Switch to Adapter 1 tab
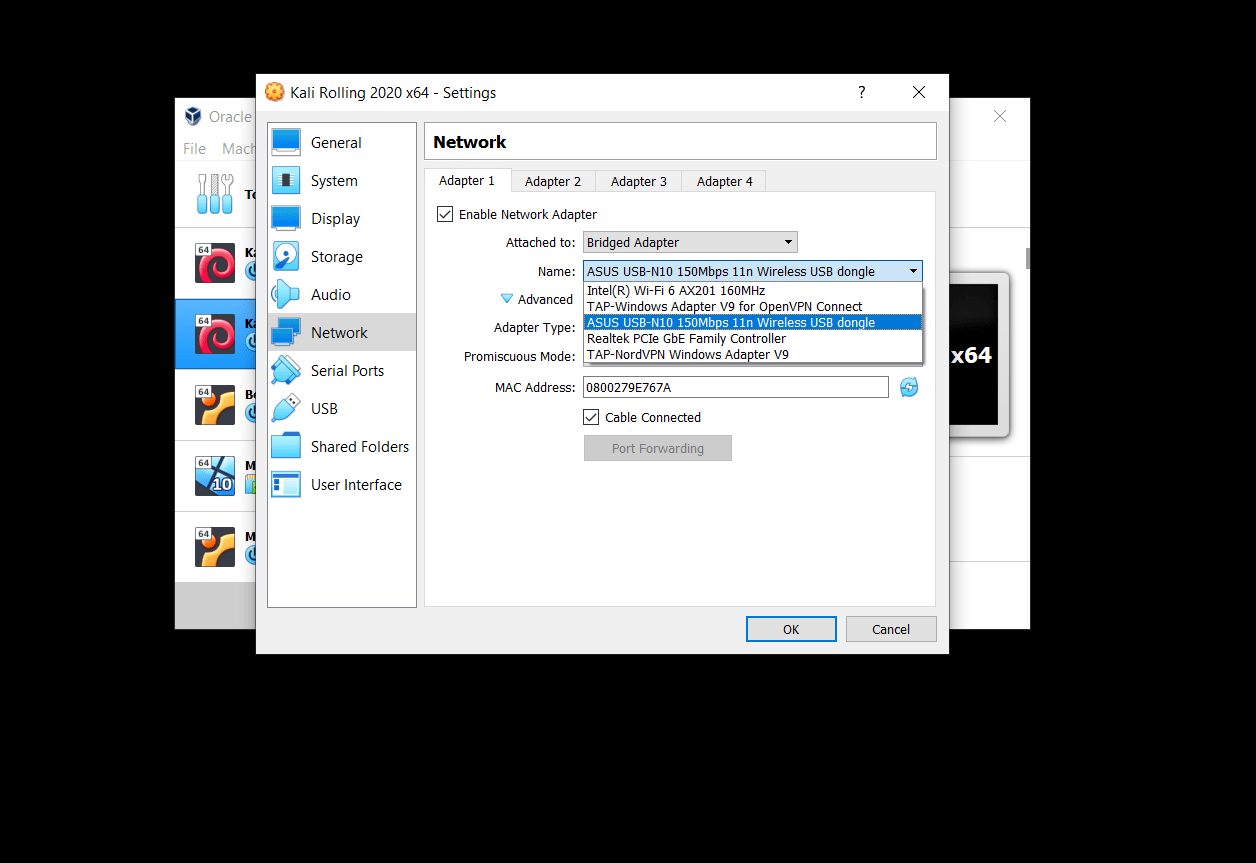 (467, 181)
